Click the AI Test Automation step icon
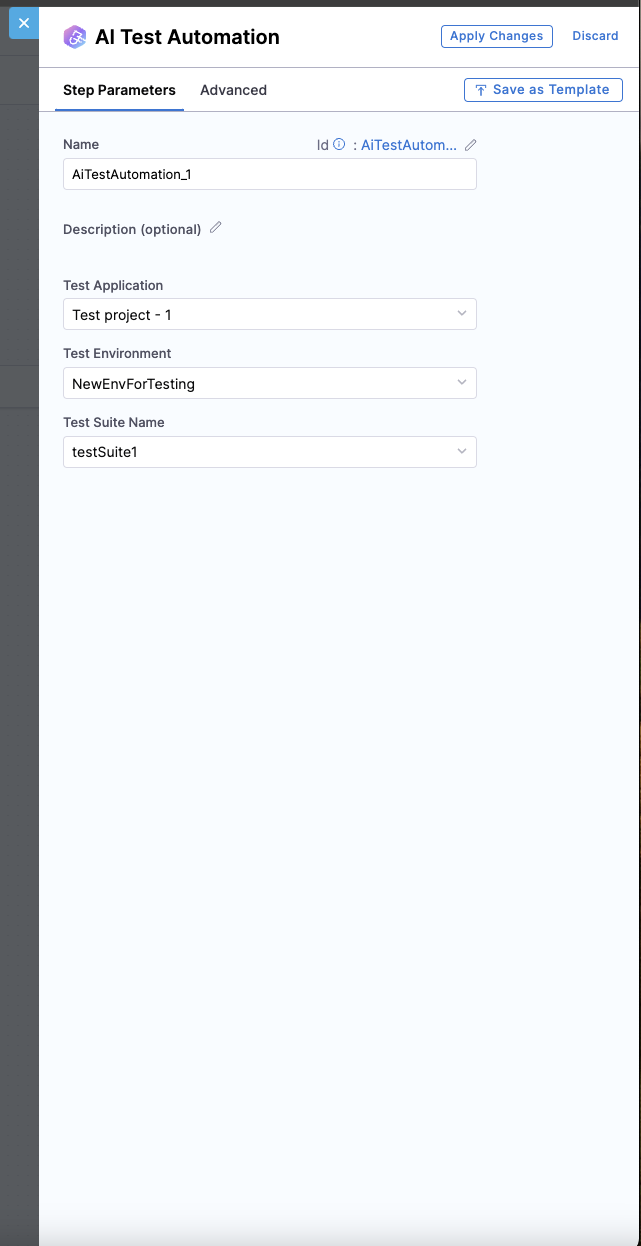 pyautogui.click(x=75, y=36)
